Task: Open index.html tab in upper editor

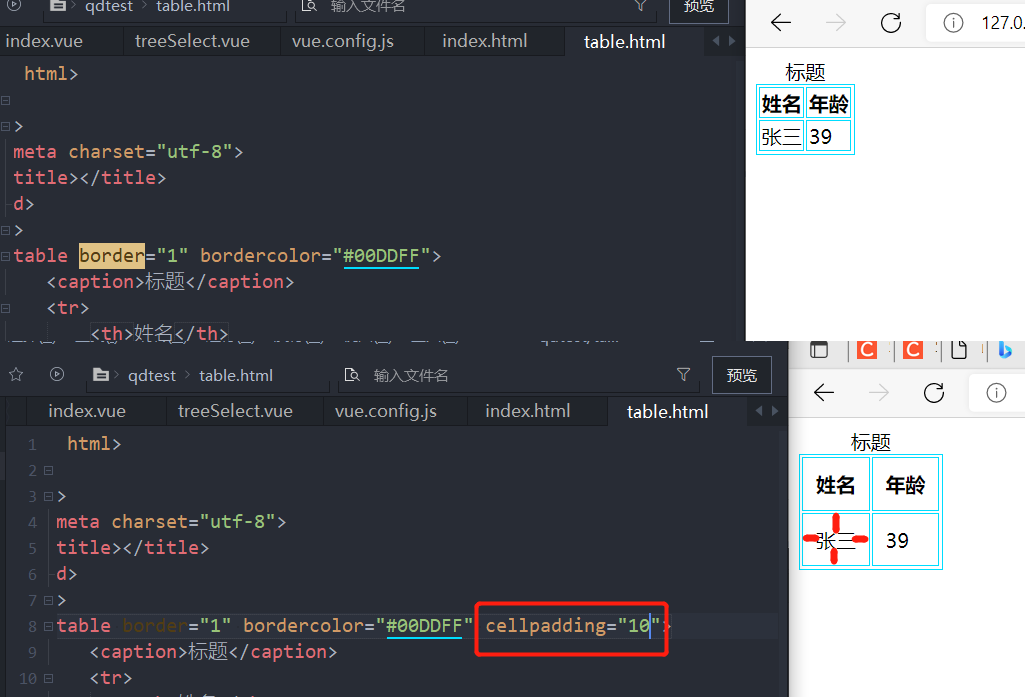Action: pyautogui.click(x=484, y=41)
